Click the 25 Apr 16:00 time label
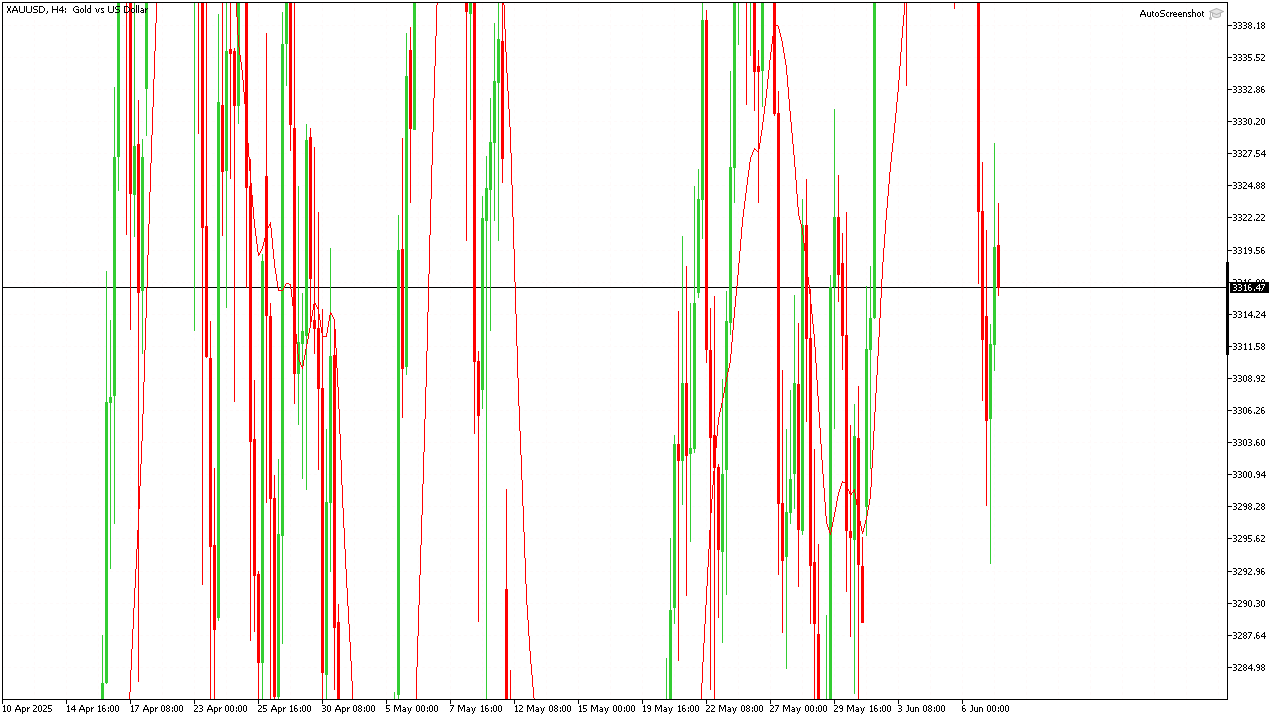Viewport: 1280px width, 720px height. [x=284, y=708]
